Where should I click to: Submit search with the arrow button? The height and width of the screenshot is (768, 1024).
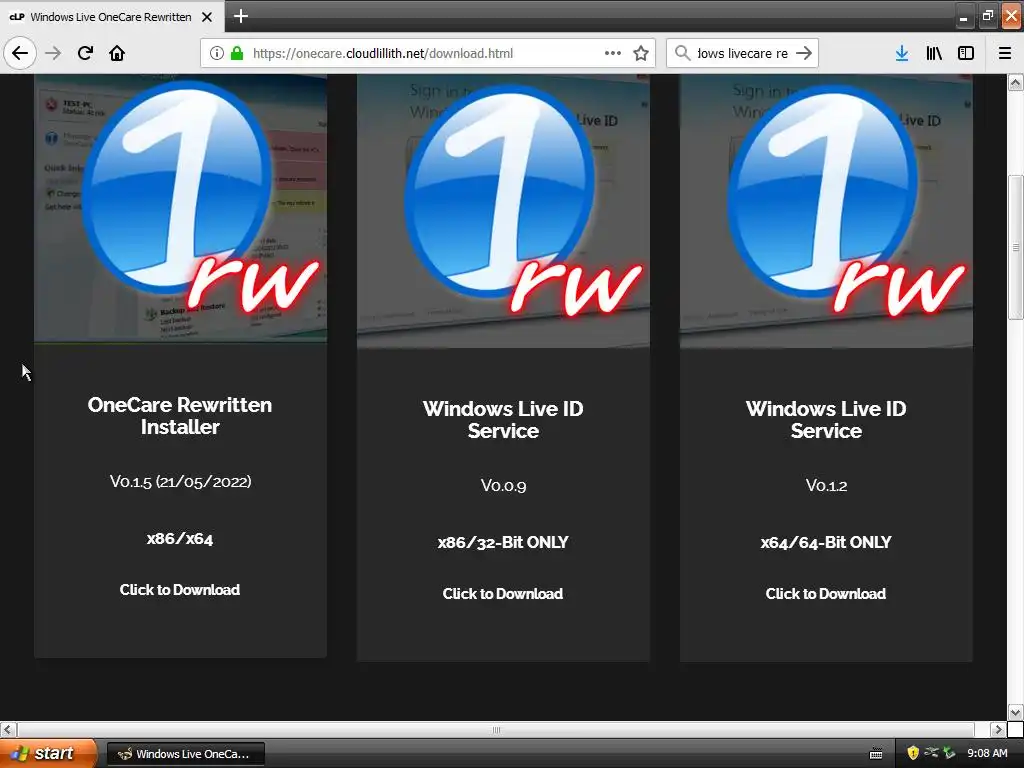[x=804, y=53]
